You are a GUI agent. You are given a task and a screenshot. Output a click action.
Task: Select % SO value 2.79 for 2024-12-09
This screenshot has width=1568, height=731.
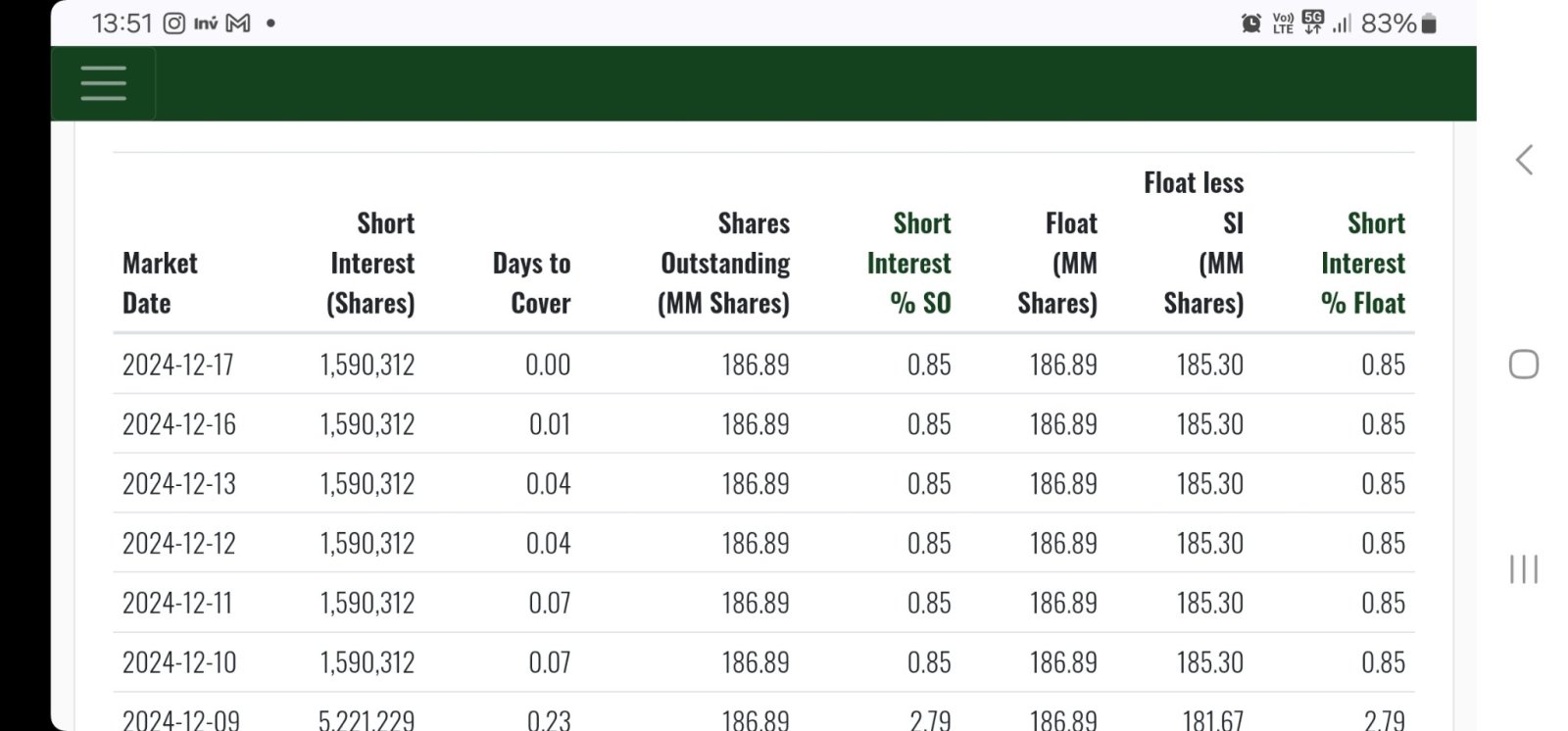(930, 720)
